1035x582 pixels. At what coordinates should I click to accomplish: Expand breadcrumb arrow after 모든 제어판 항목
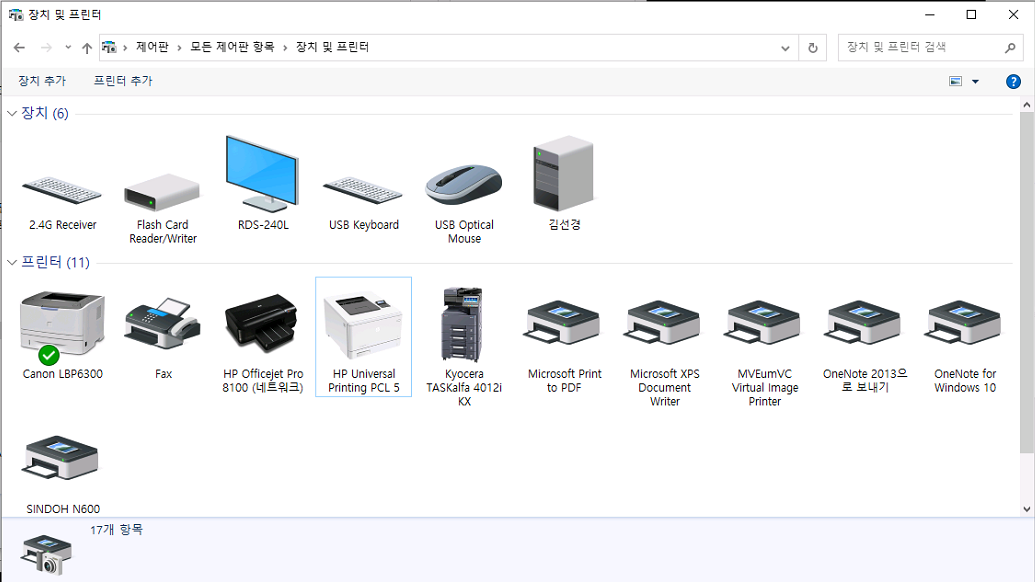point(285,48)
